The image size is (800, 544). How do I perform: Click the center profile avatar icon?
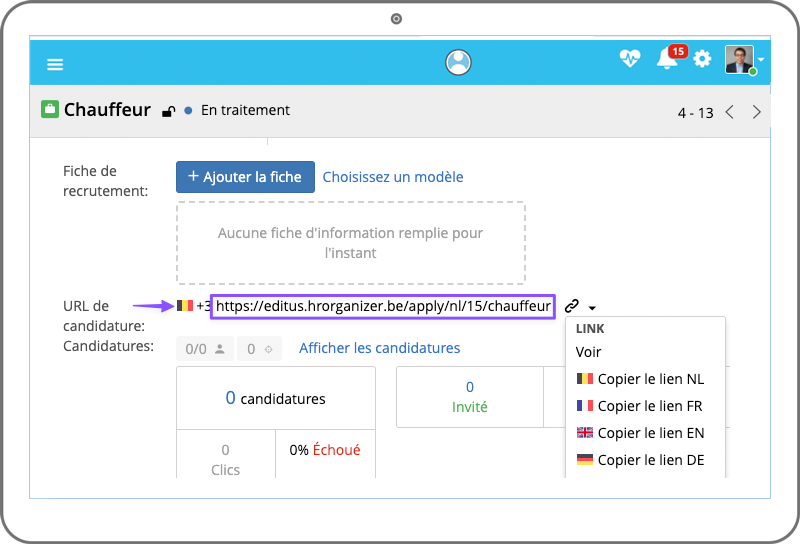coord(458,62)
